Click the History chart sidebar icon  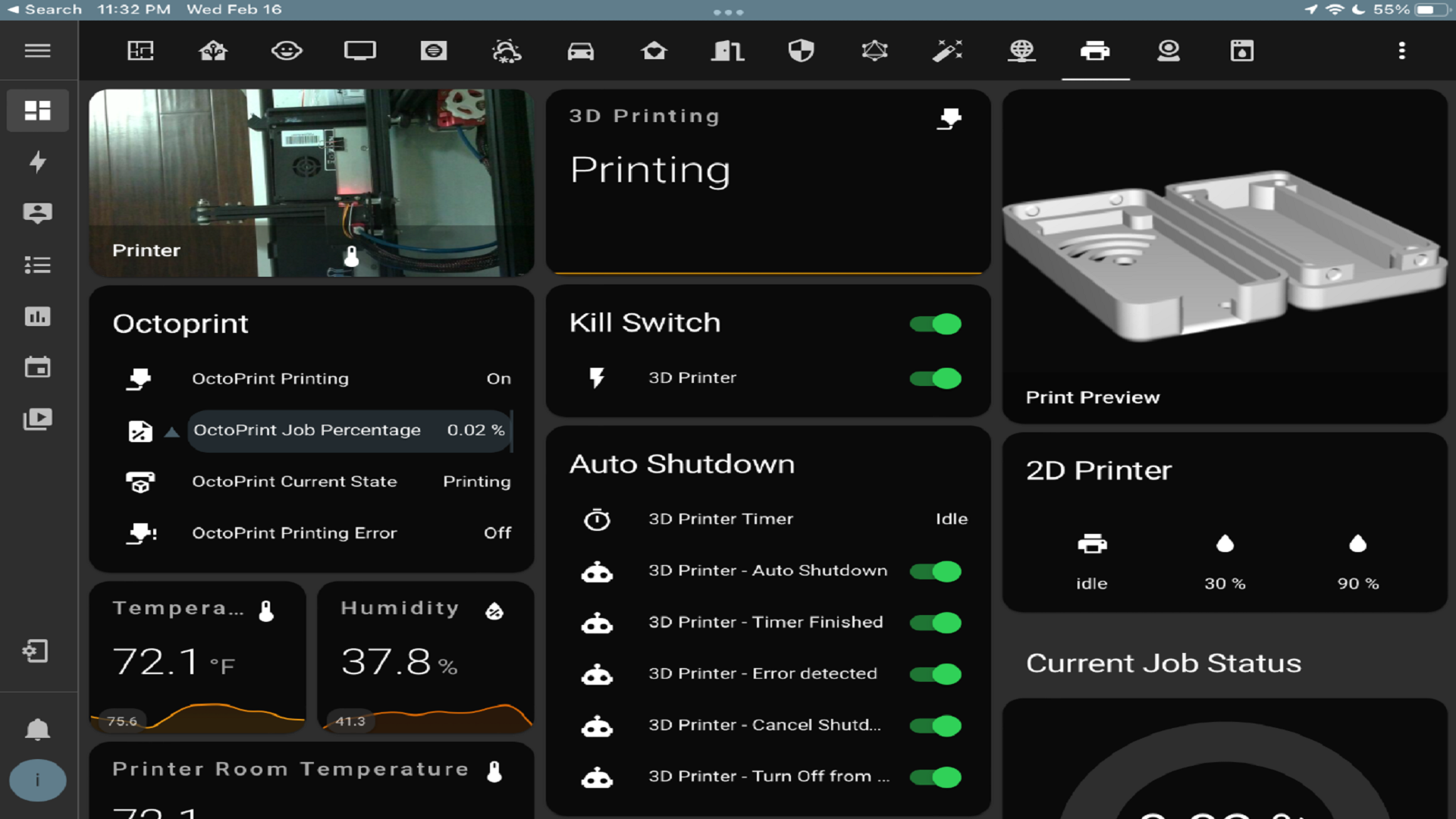coord(37,316)
